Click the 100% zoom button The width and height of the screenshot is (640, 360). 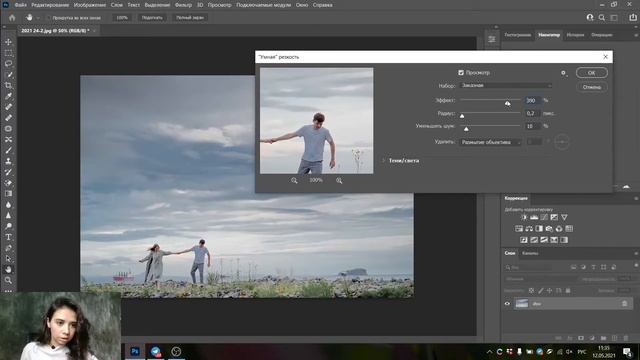[122, 18]
